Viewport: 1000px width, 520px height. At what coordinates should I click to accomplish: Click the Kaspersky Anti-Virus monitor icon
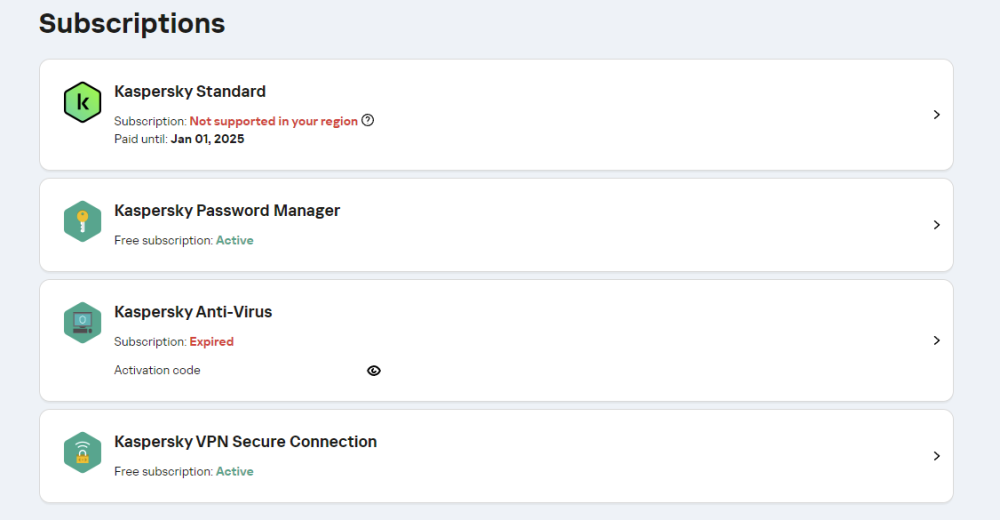click(82, 322)
